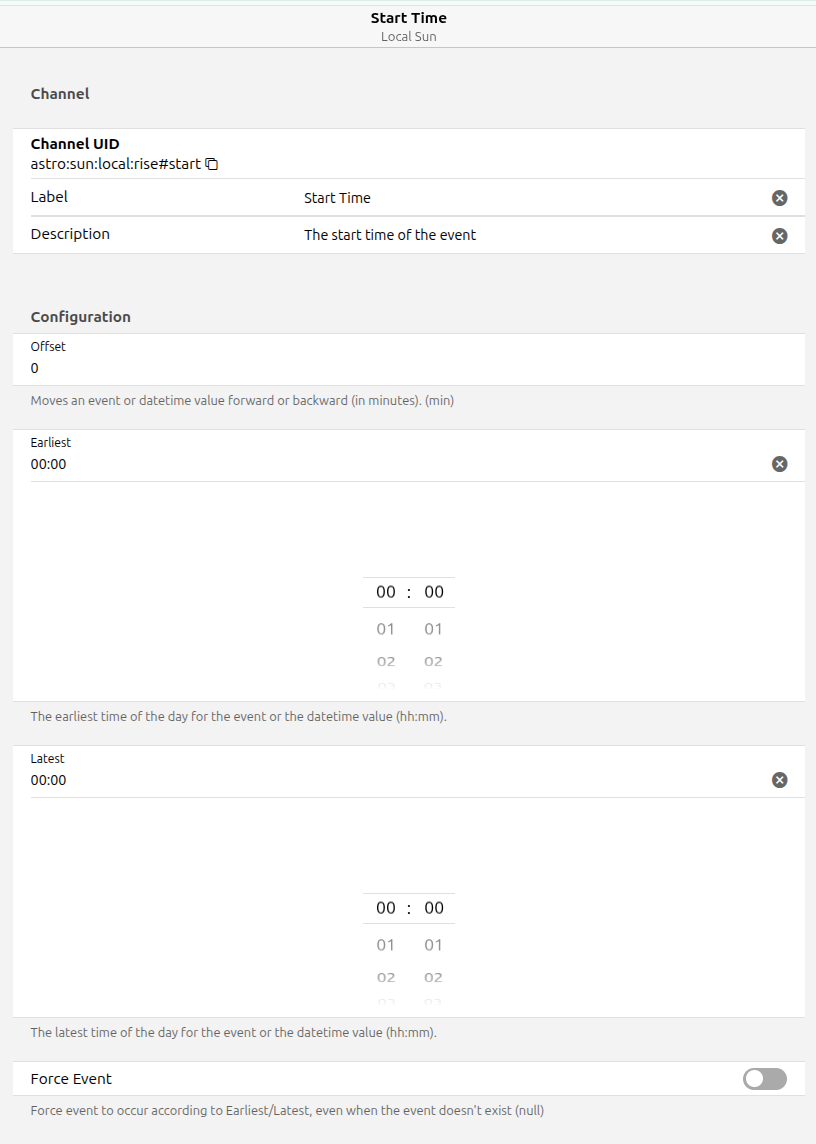
Task: Select minute 01 in Latest picker
Action: point(433,945)
